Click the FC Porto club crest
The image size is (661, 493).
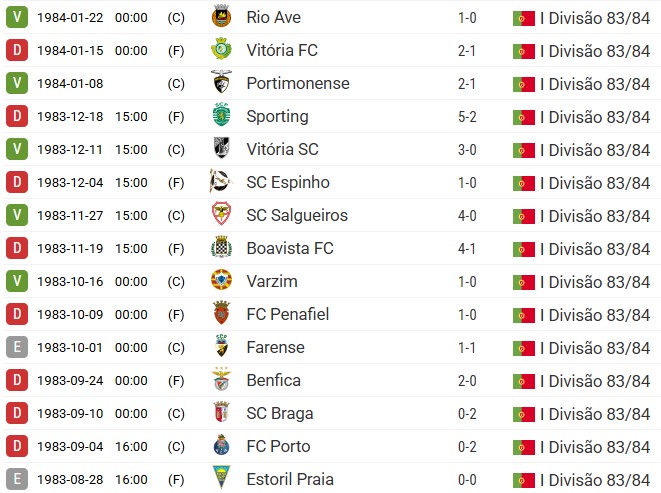tap(221, 447)
